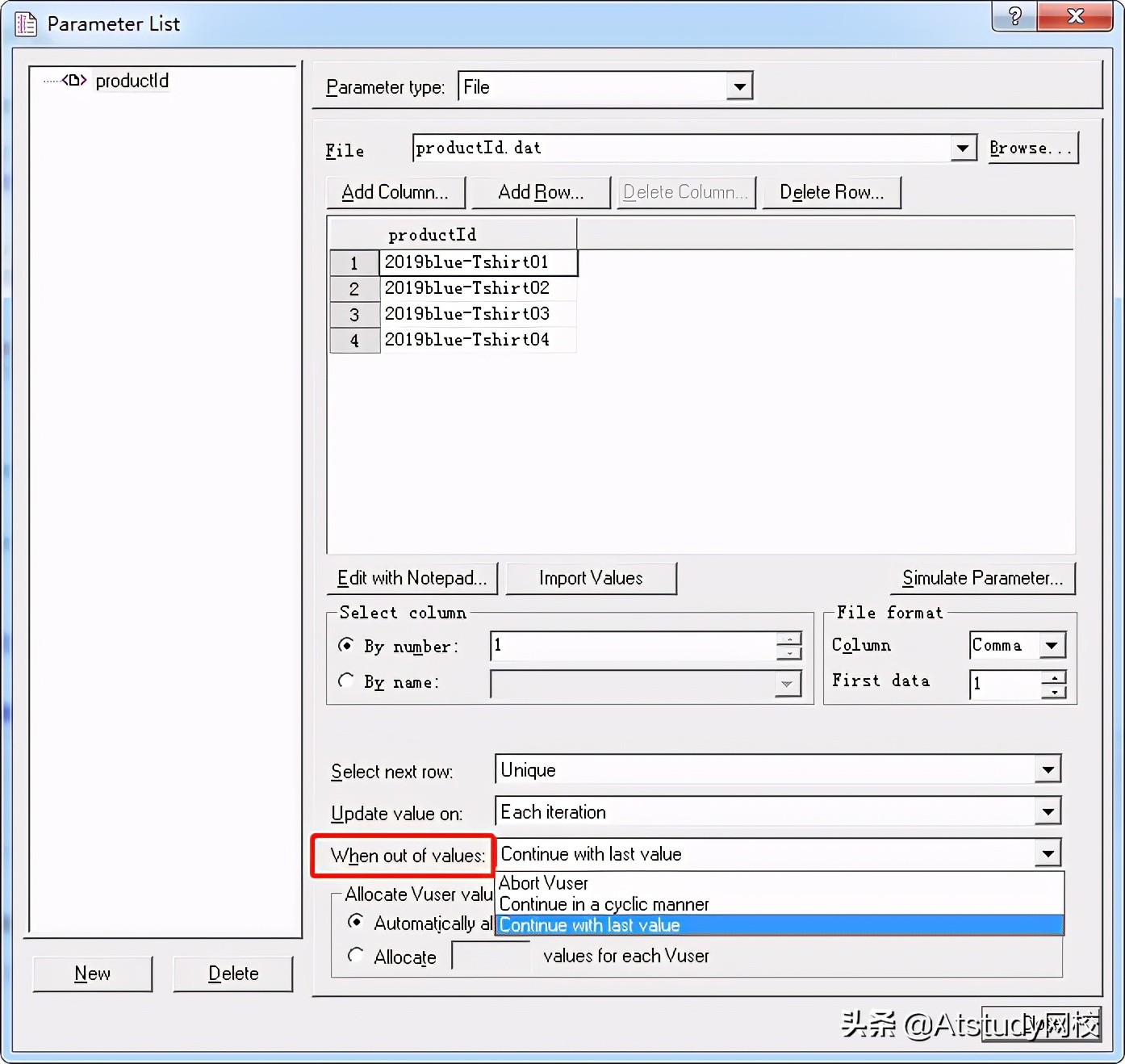Click row header number 3
The height and width of the screenshot is (1064, 1125).
354,315
